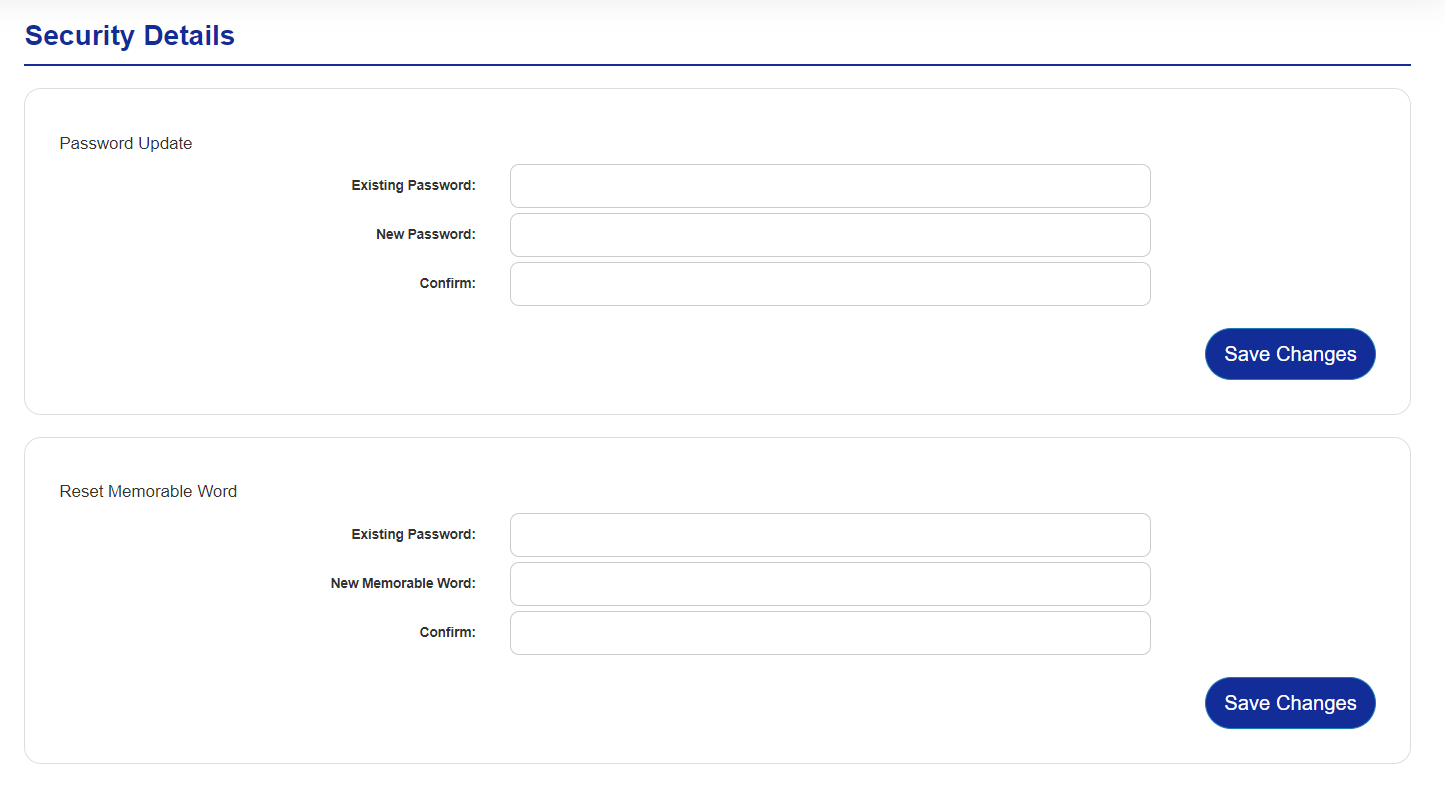The height and width of the screenshot is (801, 1445).
Task: Focus the New Password input field
Action: [x=830, y=235]
